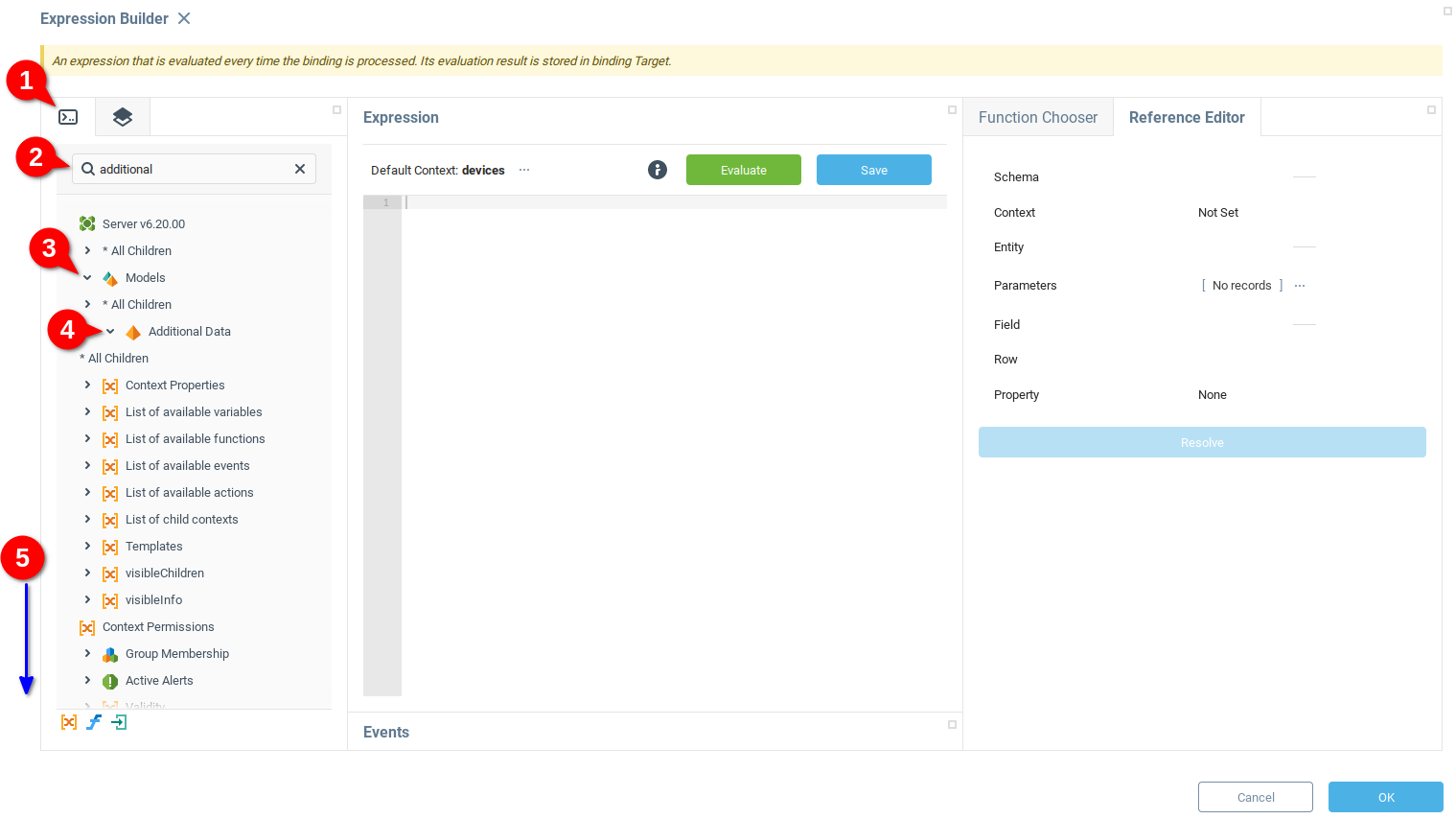
Task: Click the Property value 'None'
Action: tap(1213, 395)
